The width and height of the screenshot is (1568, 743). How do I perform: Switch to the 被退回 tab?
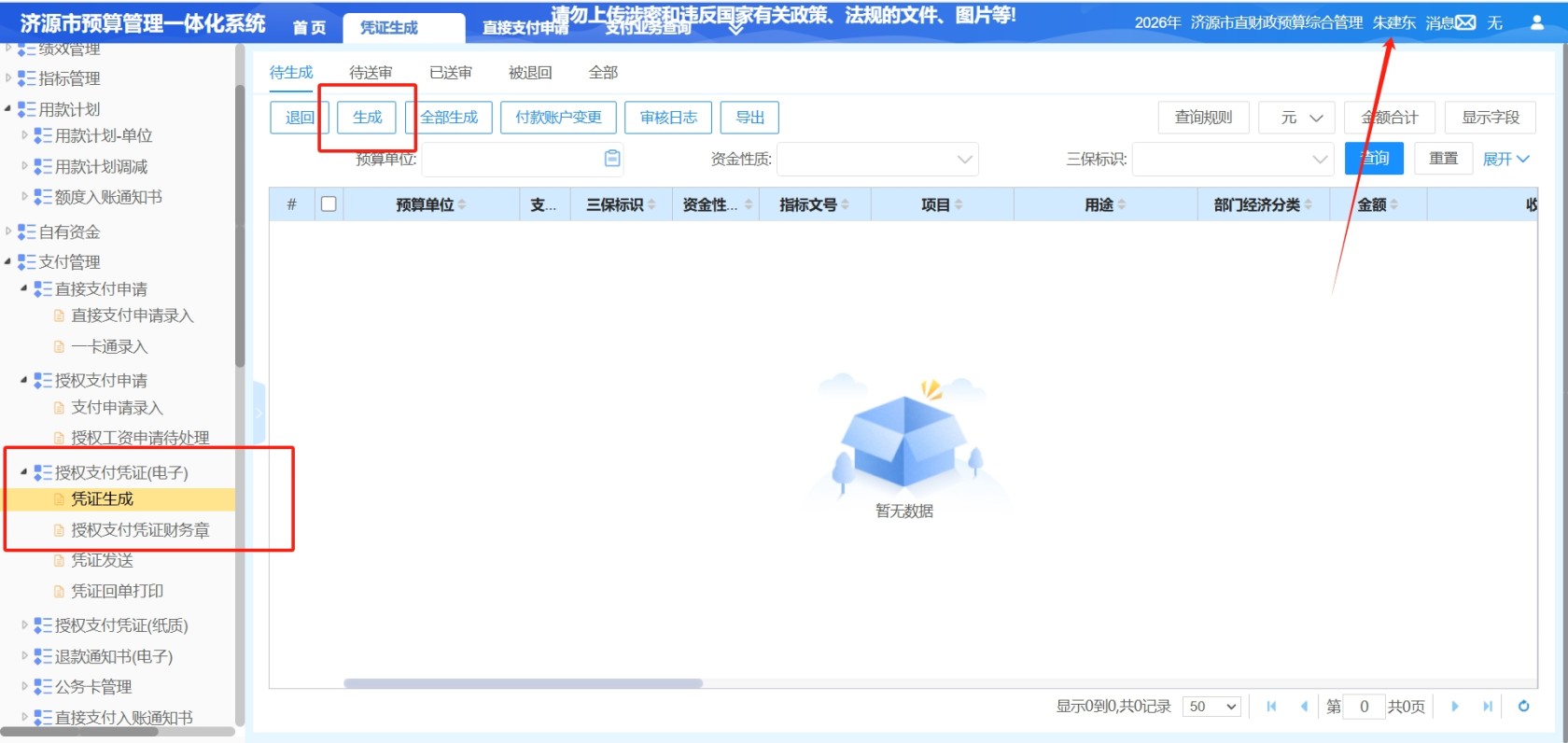click(x=530, y=73)
